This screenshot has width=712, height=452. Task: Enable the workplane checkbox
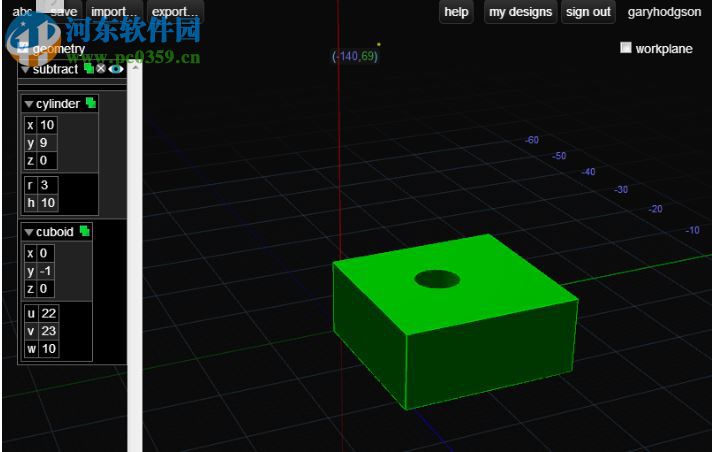(x=626, y=48)
